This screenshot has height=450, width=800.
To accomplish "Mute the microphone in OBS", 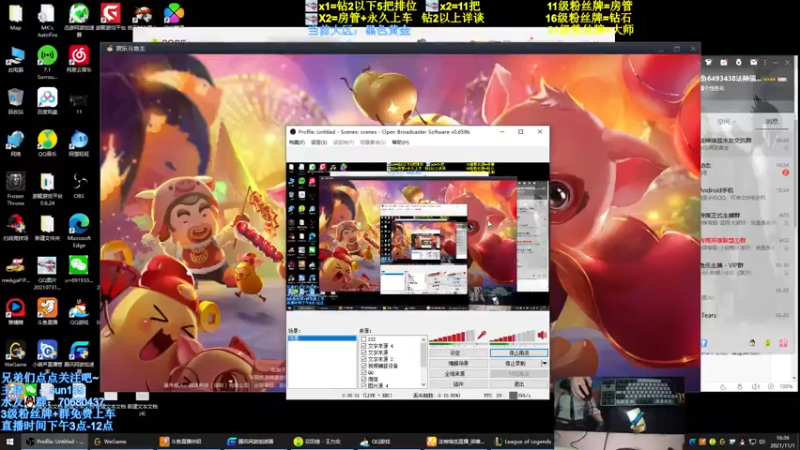I will pyautogui.click(x=481, y=335).
